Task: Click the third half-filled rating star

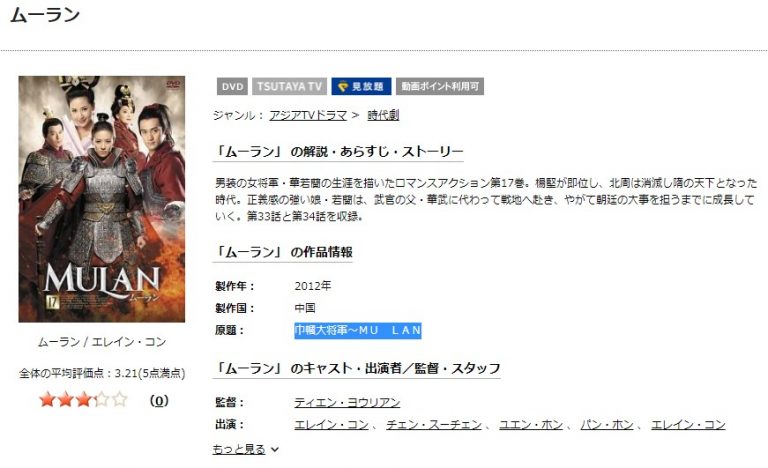Action: coord(84,400)
